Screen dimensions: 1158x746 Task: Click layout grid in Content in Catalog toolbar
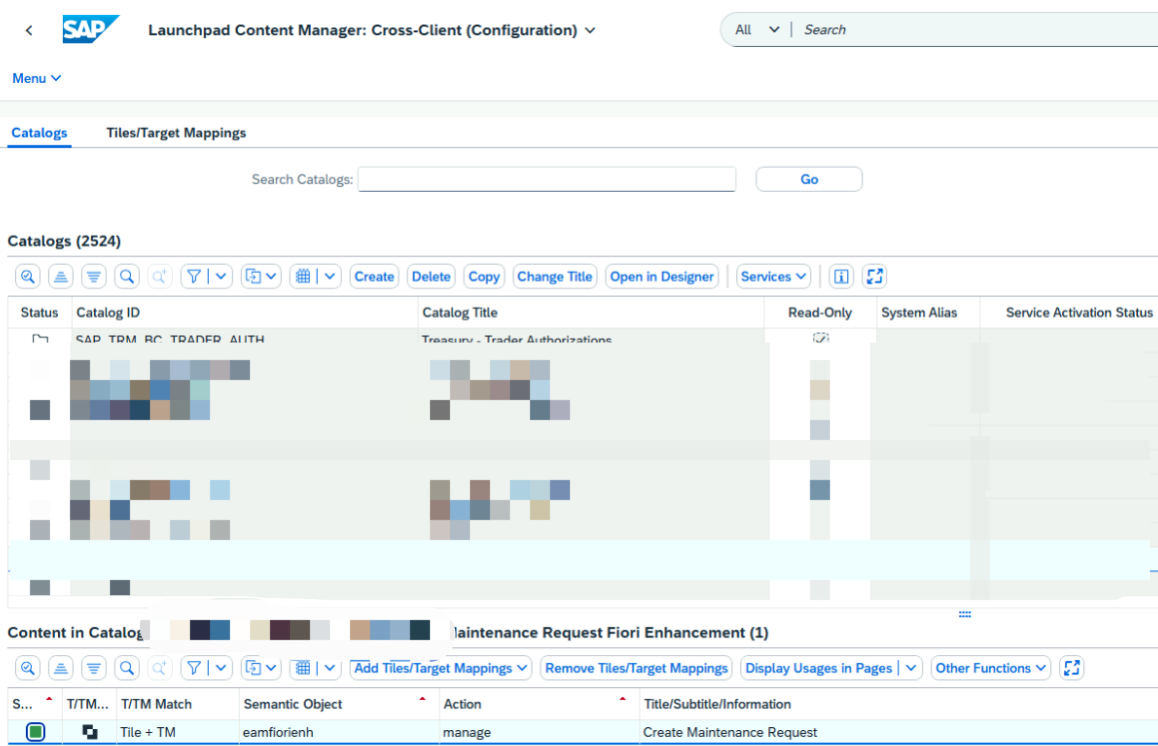(x=303, y=668)
